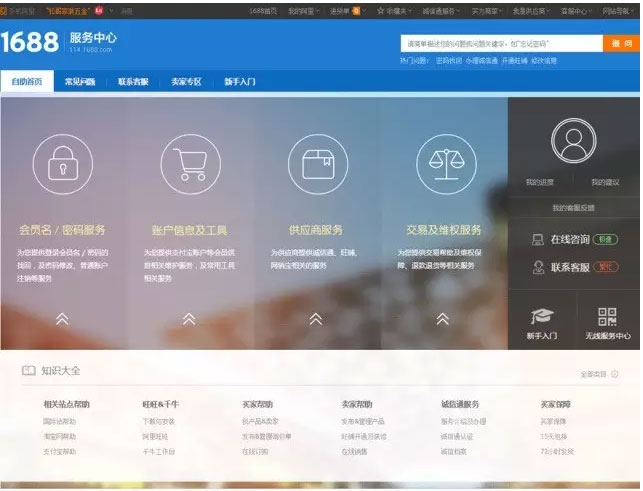Image resolution: width=643 pixels, height=491 pixels.
Task: Open the scales 交易及维权服务 icon
Action: 446,164
